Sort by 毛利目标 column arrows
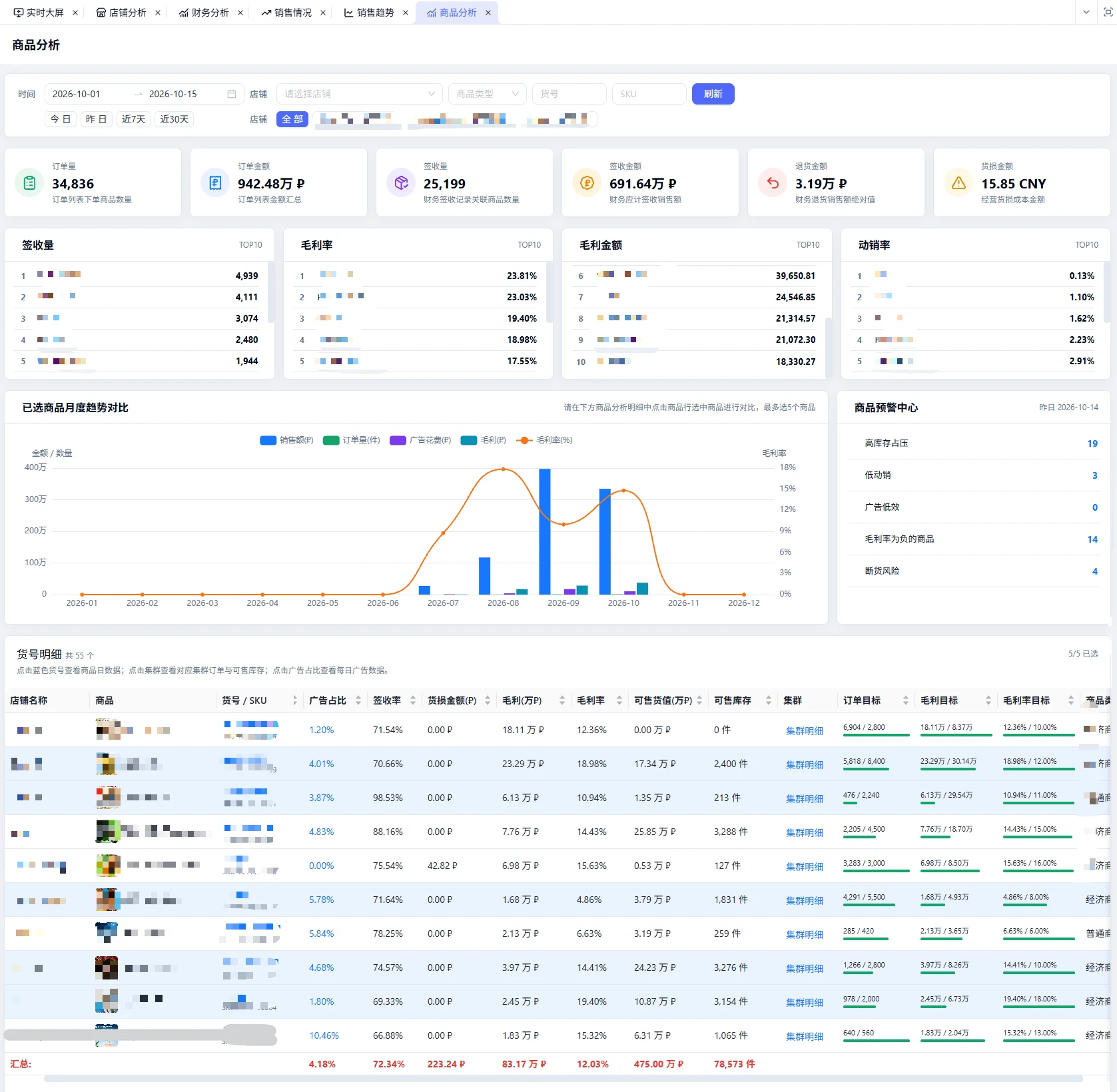 pos(988,700)
